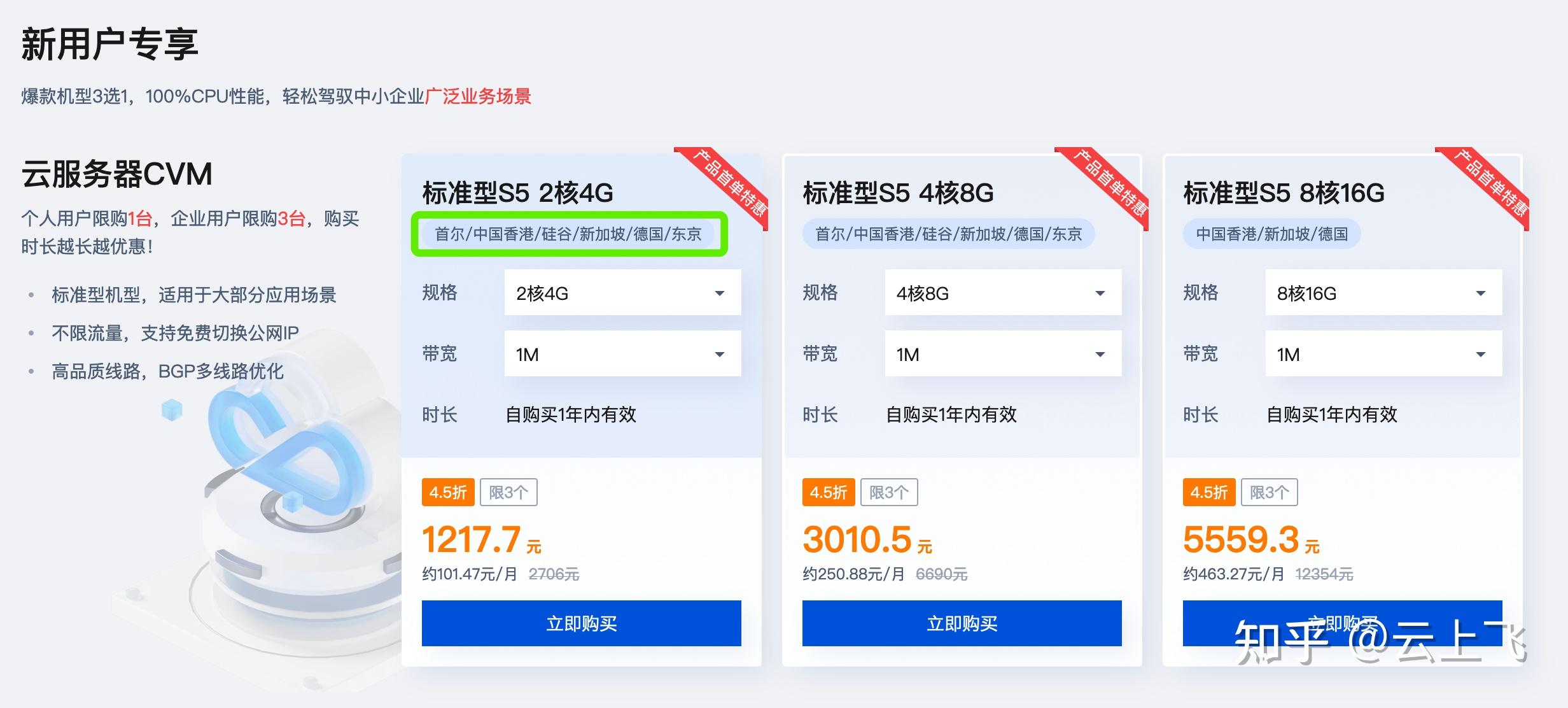The height and width of the screenshot is (708, 1568).
Task: Click 立即购买 for the 5559.3元 plan
Action: pyautogui.click(x=1342, y=623)
